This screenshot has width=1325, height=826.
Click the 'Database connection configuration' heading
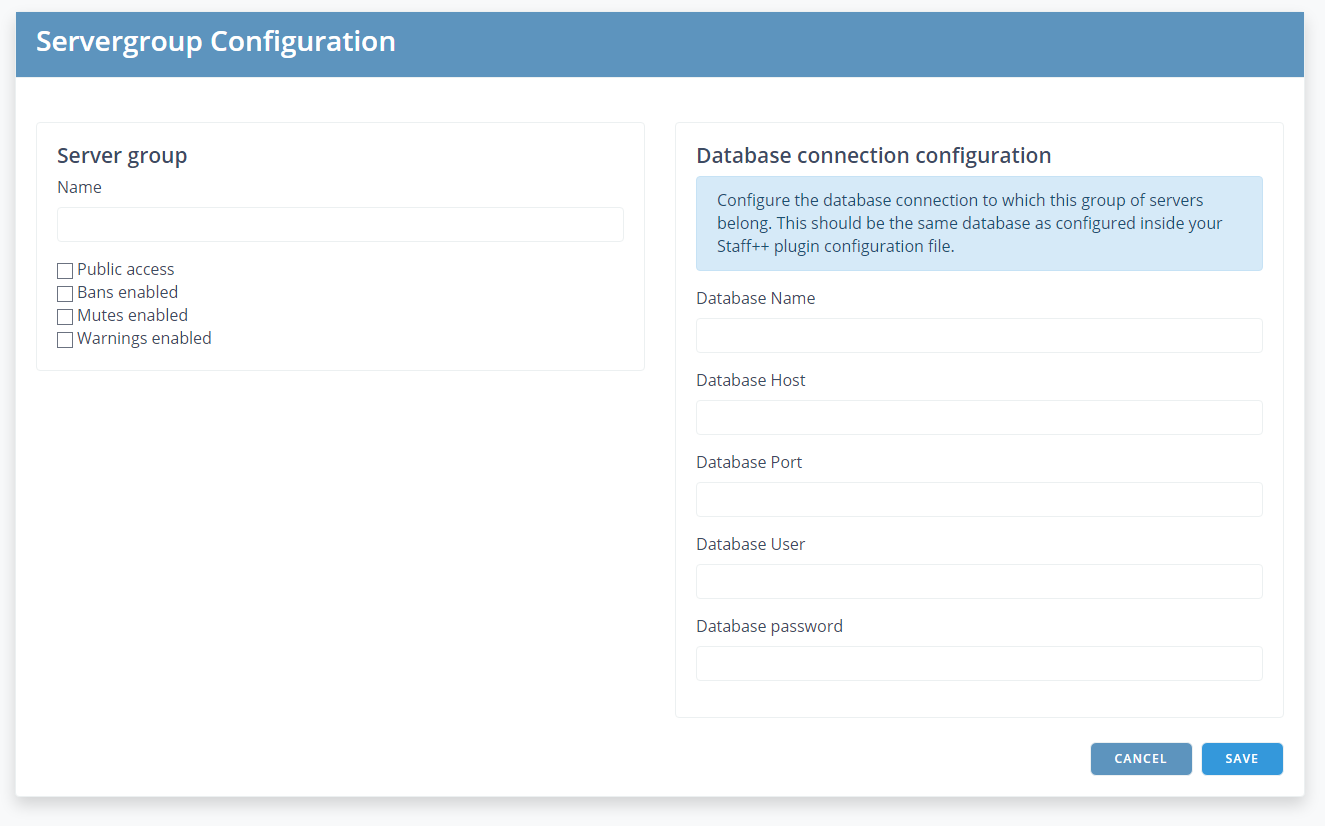tap(873, 156)
